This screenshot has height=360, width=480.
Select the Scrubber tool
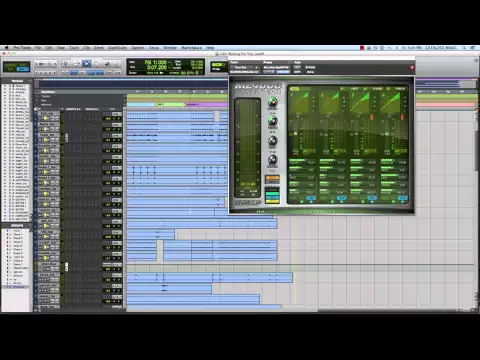coord(107,63)
